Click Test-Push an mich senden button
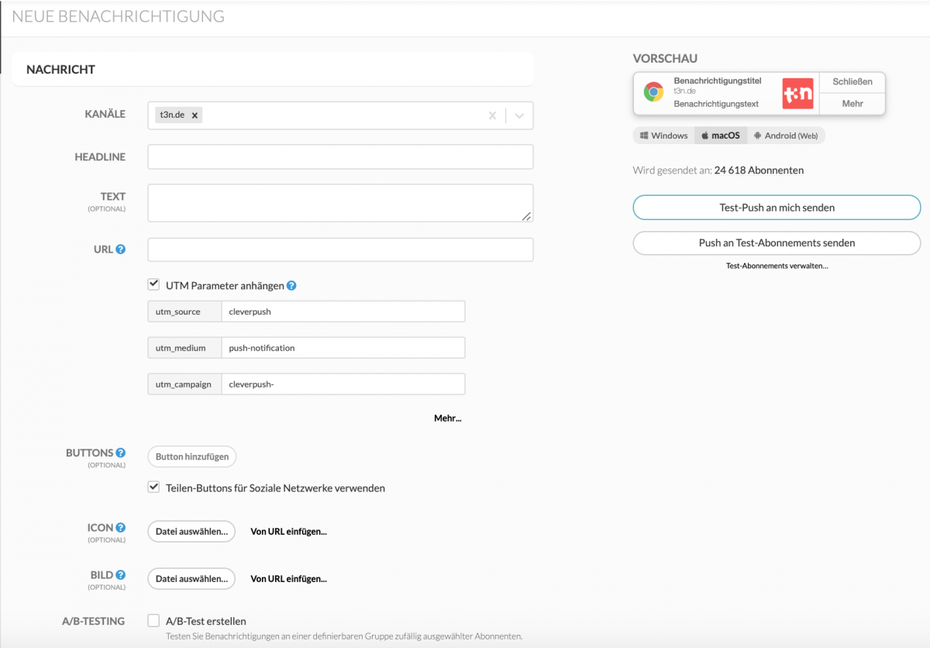Viewport: 930px width, 648px height. pos(776,207)
